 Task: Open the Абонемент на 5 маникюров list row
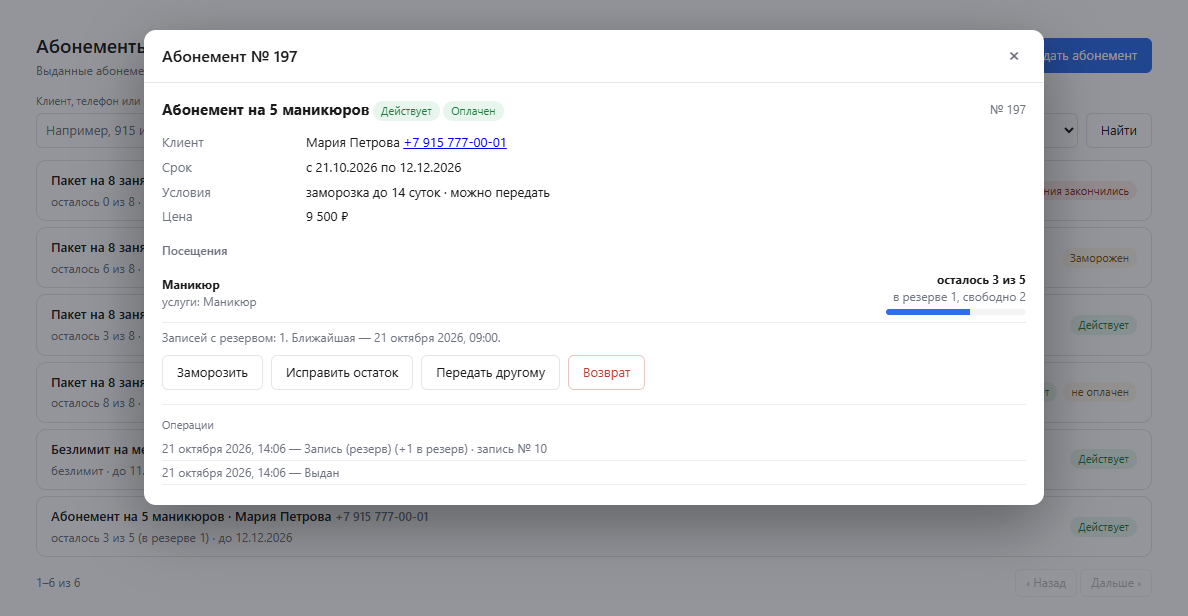point(594,527)
